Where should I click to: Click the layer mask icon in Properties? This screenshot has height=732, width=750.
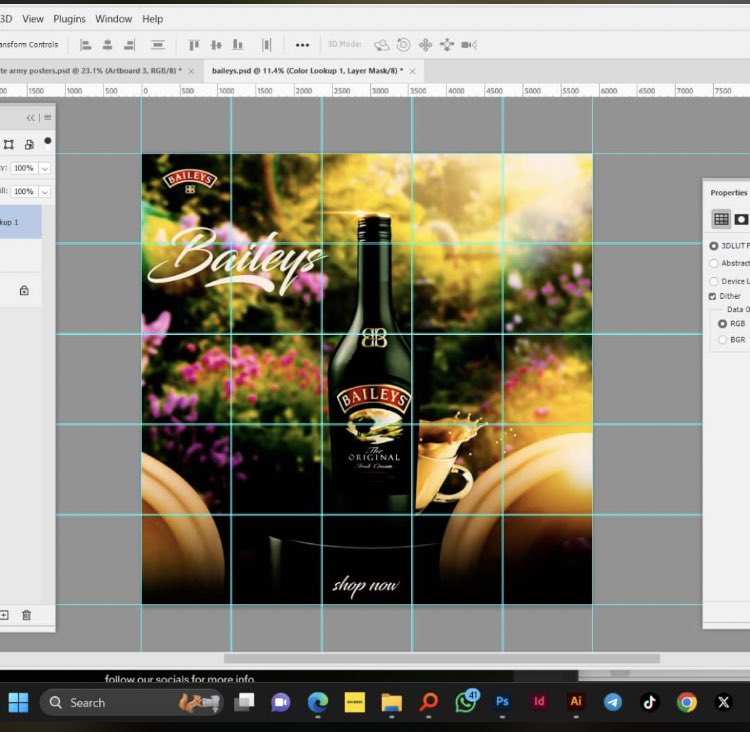point(741,219)
